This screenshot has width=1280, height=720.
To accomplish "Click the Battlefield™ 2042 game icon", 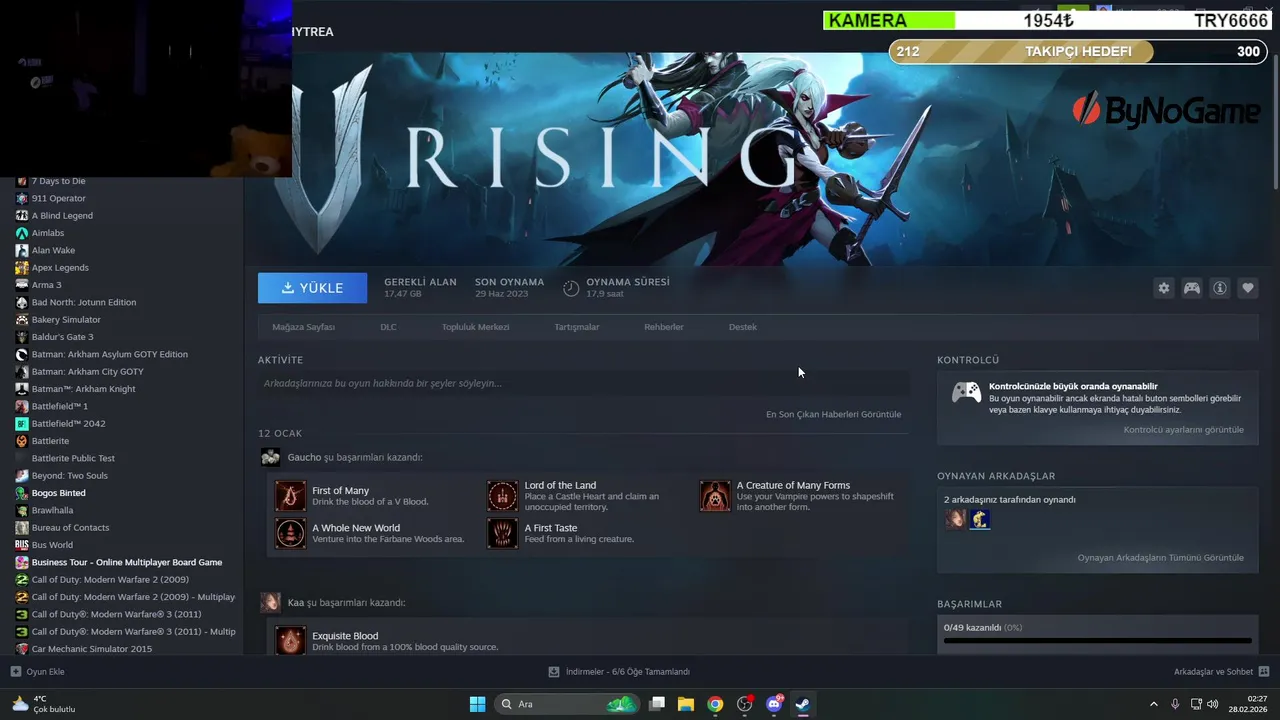I will pos(22,424).
